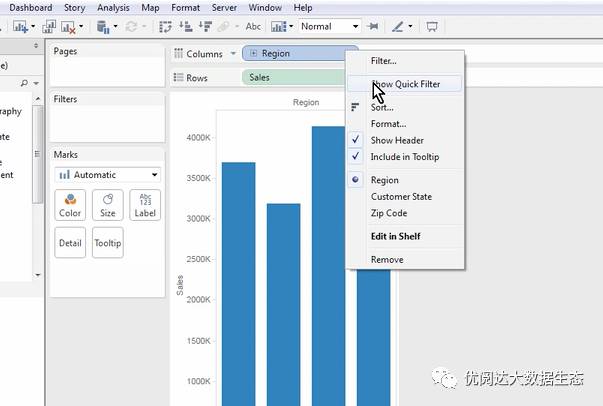Select the Customer State radio option

(401, 197)
